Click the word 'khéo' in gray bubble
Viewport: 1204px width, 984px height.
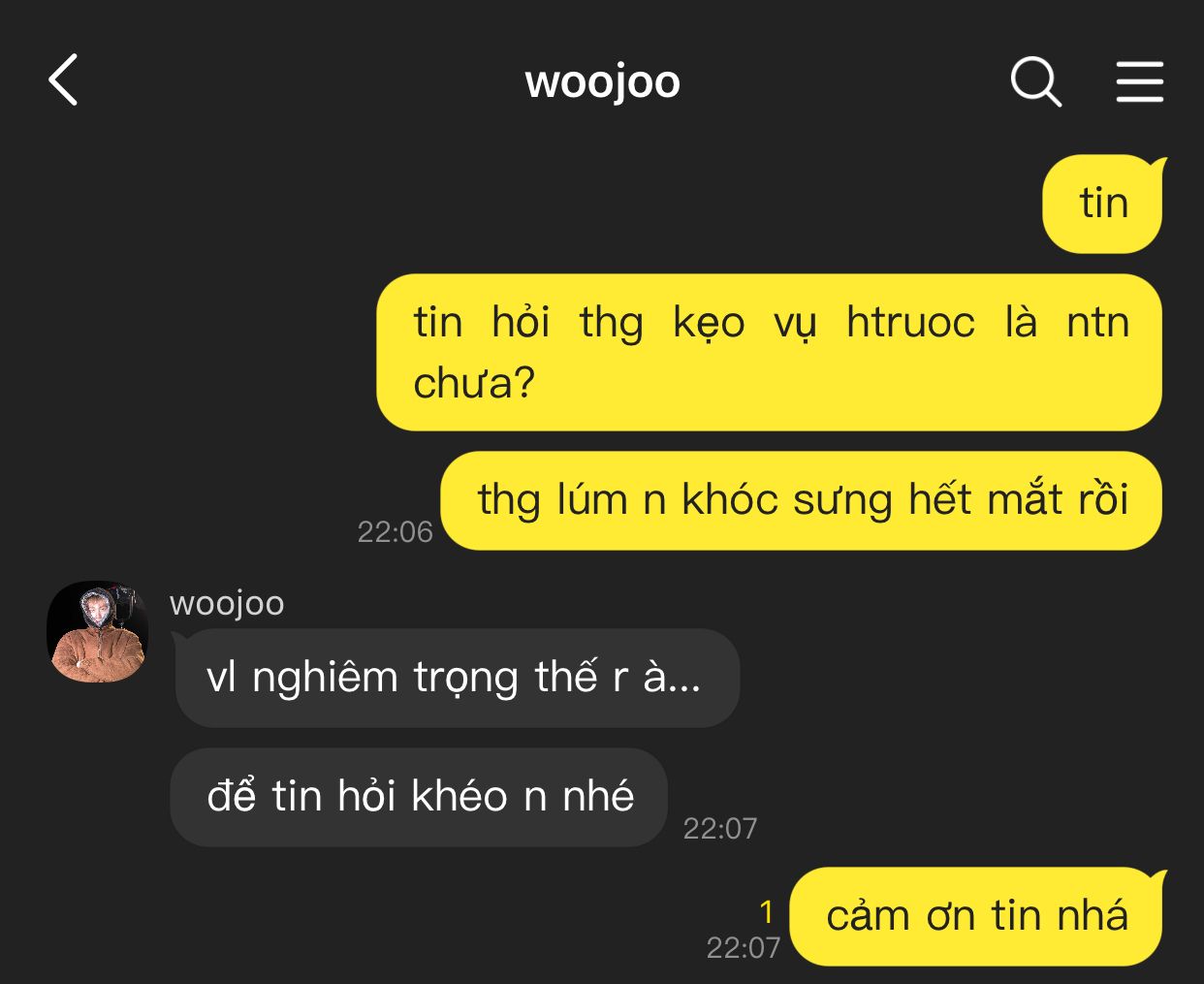coord(459,796)
